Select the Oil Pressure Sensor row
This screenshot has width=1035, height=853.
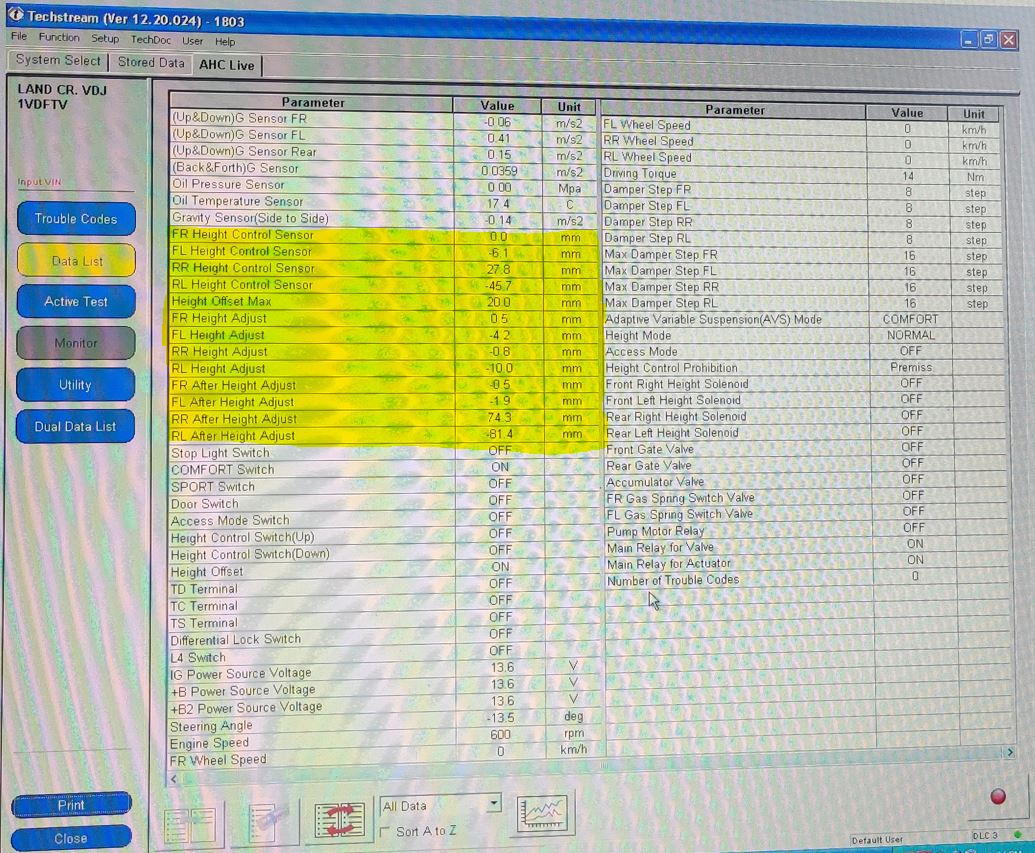pyautogui.click(x=382, y=186)
